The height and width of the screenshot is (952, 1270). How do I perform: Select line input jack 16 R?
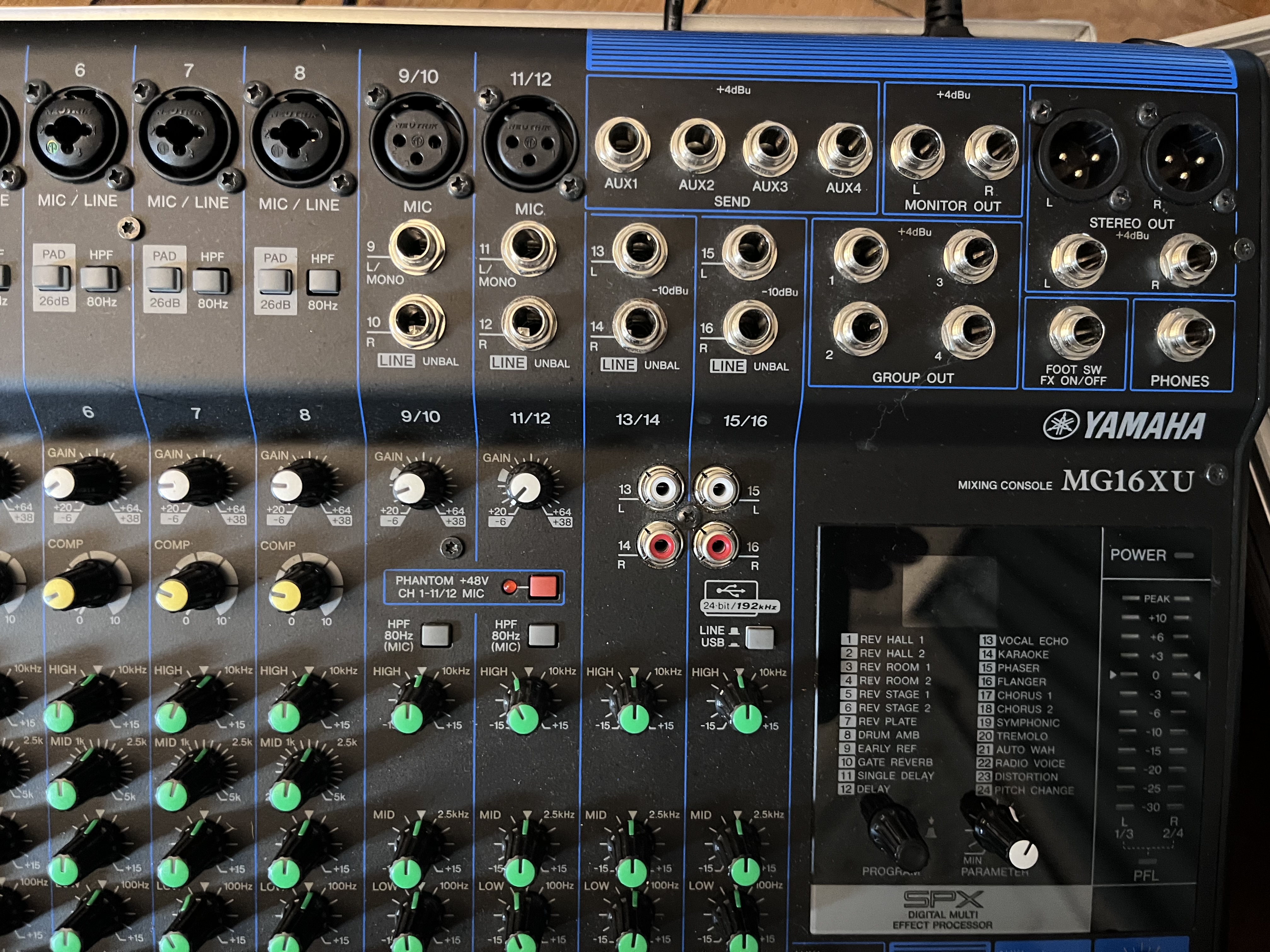click(750, 327)
